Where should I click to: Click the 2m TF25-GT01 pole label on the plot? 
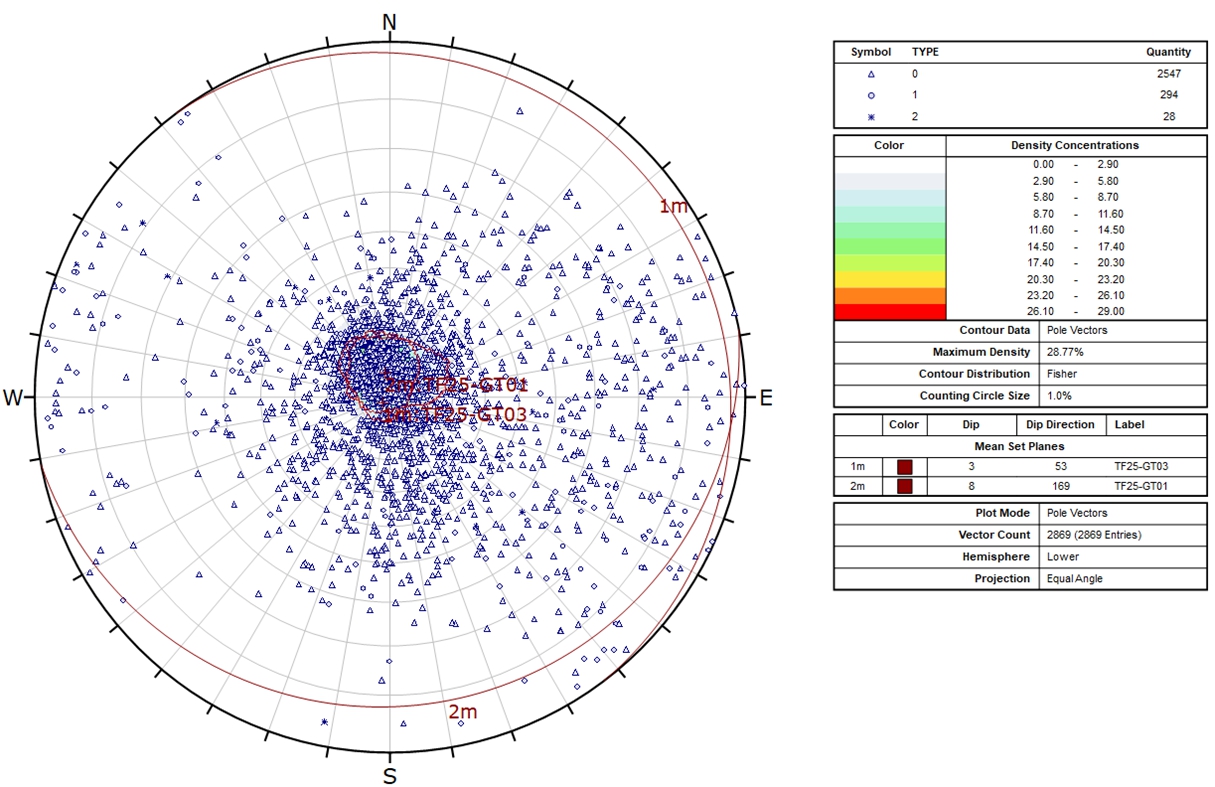click(456, 385)
